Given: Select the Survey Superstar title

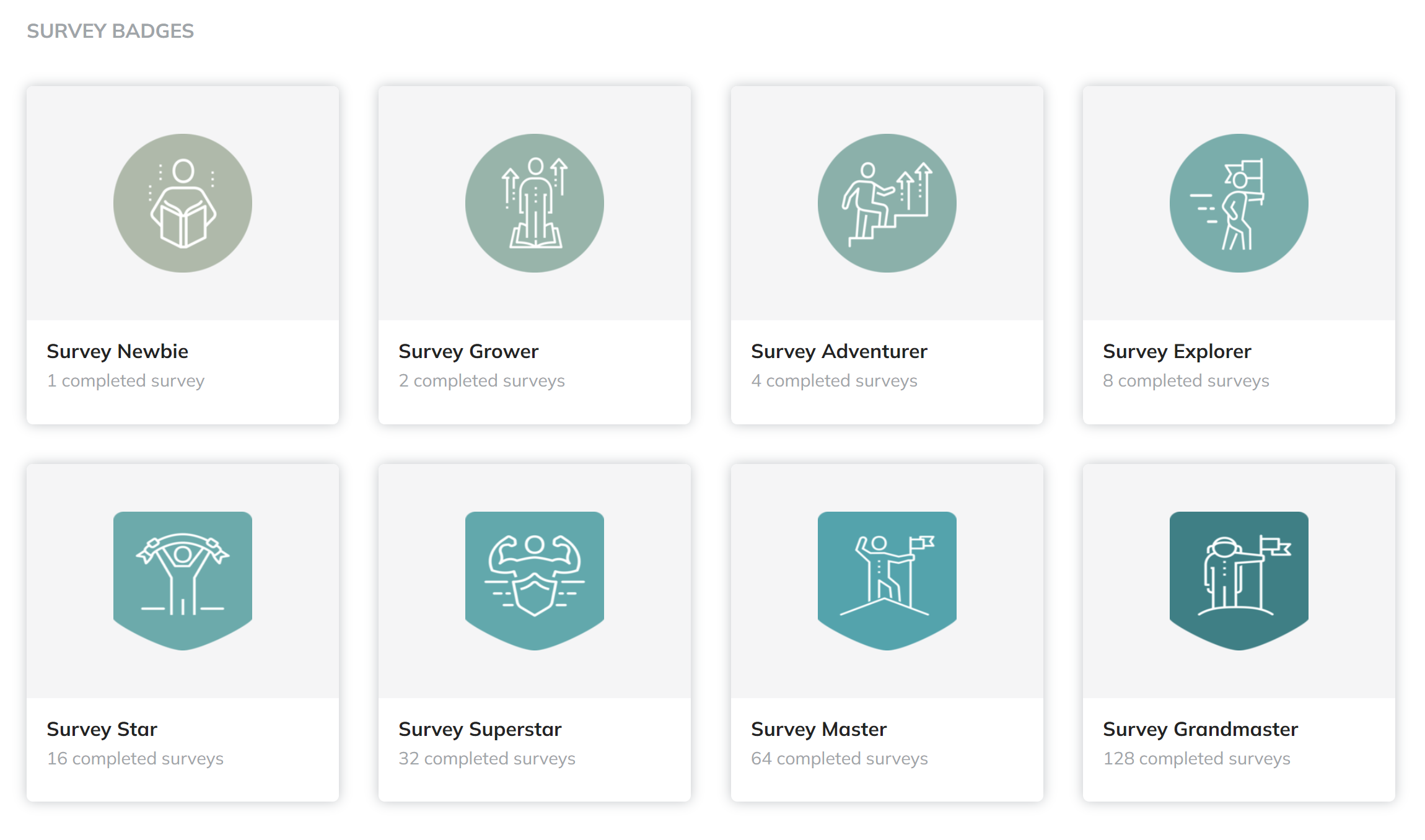Looking at the screenshot, I should [x=480, y=729].
